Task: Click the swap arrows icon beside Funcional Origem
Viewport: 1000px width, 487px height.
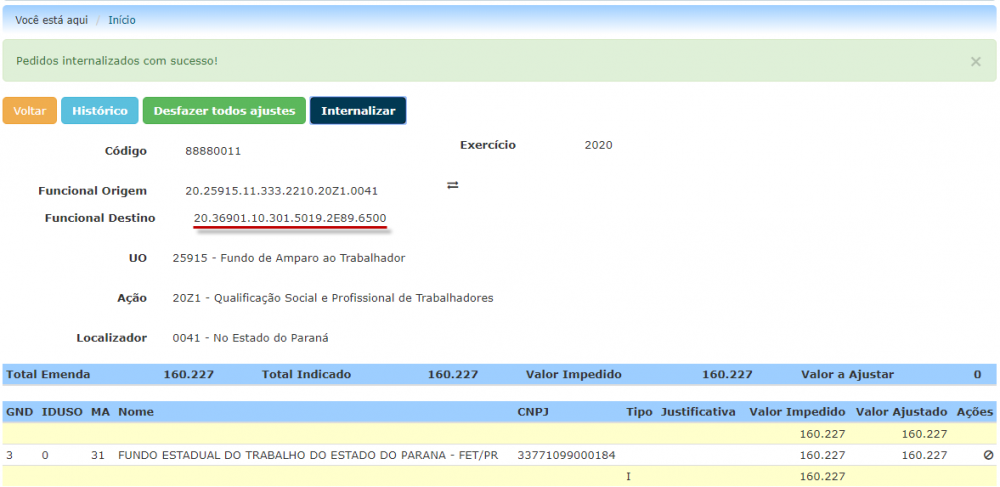Action: (x=452, y=185)
